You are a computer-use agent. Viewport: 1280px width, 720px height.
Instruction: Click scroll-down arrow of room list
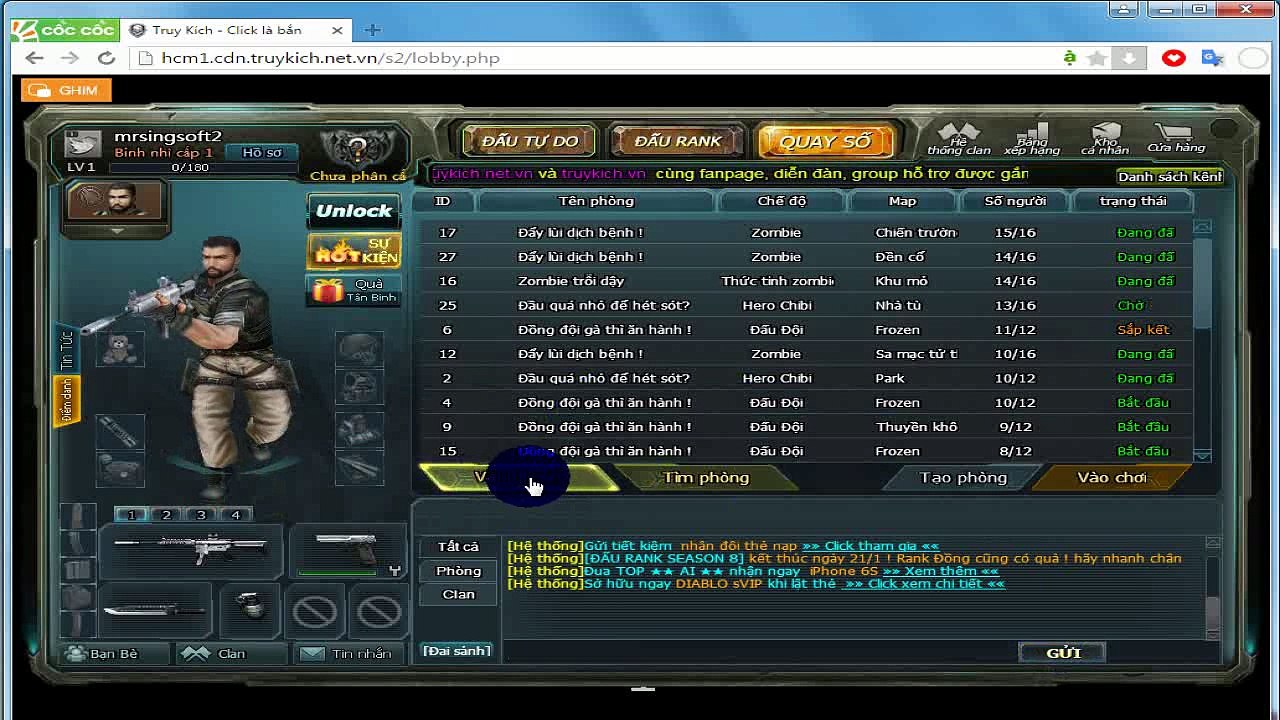pyautogui.click(x=1202, y=455)
